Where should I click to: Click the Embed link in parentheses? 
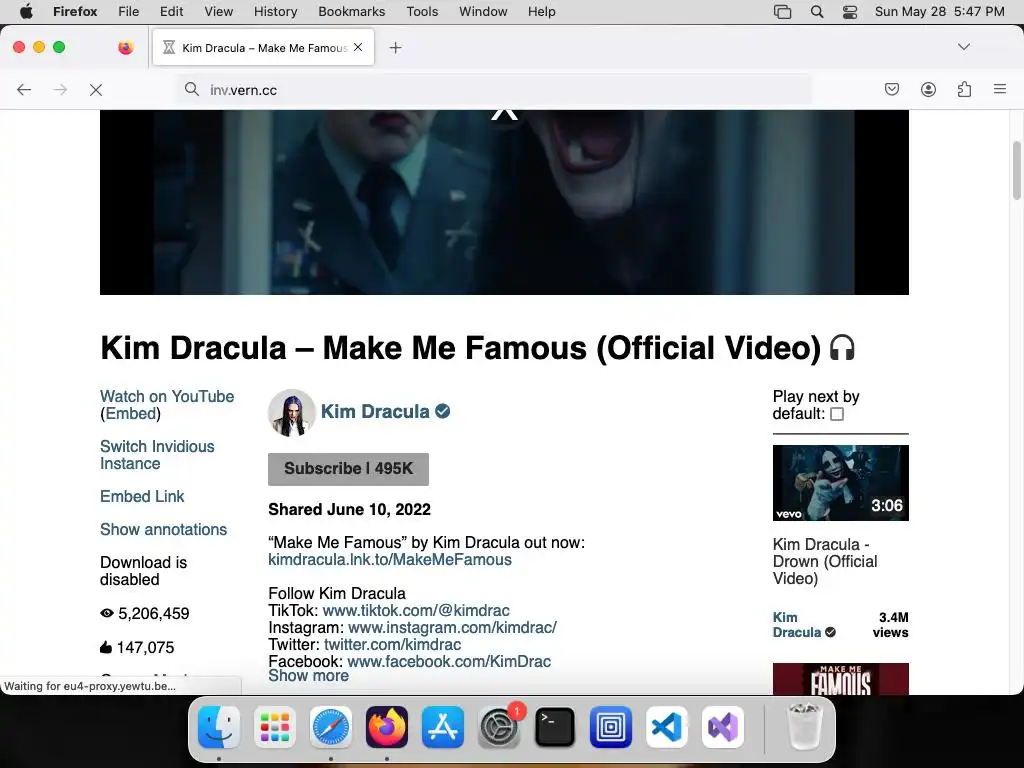(131, 413)
